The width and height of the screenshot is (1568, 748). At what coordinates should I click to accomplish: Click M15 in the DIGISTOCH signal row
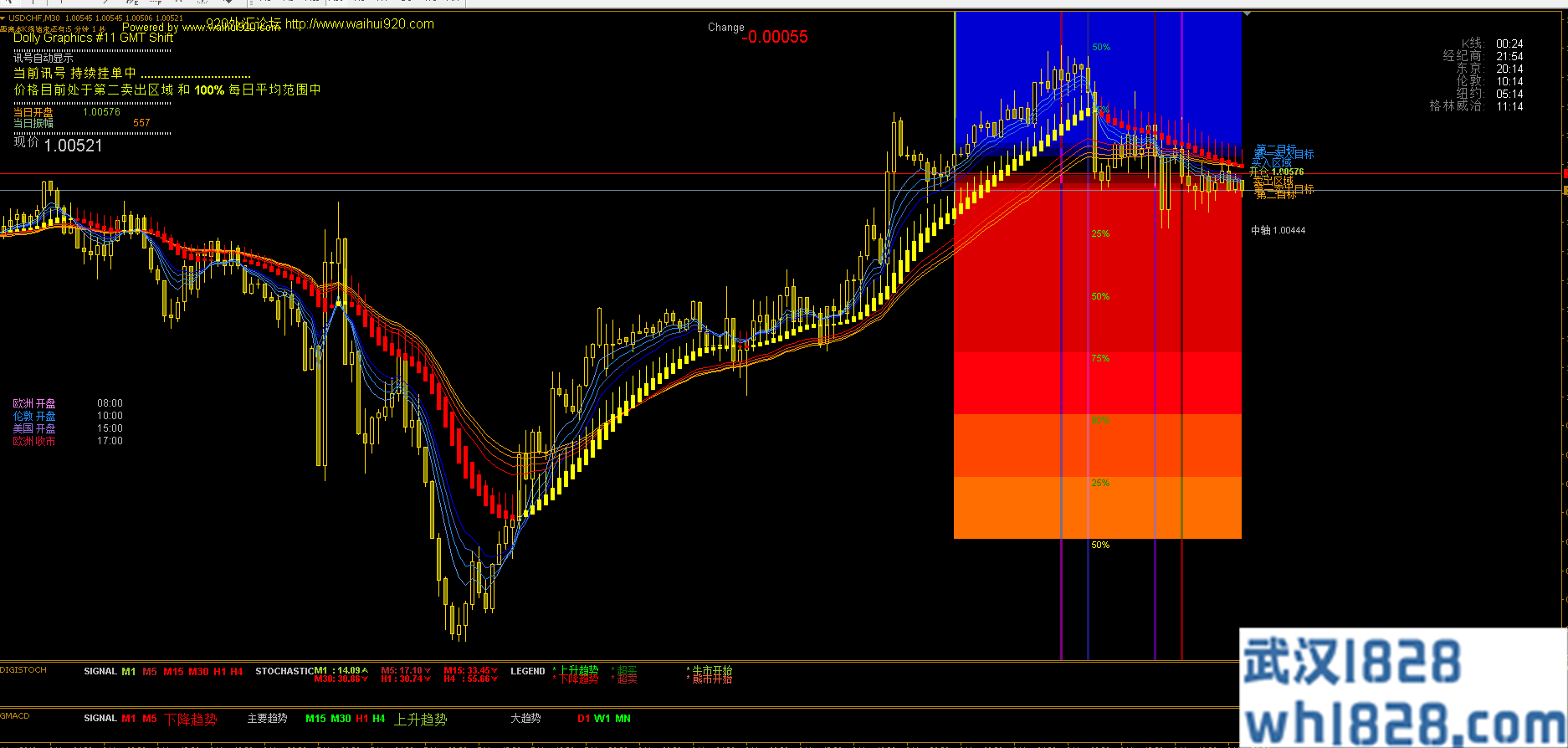coord(173,672)
